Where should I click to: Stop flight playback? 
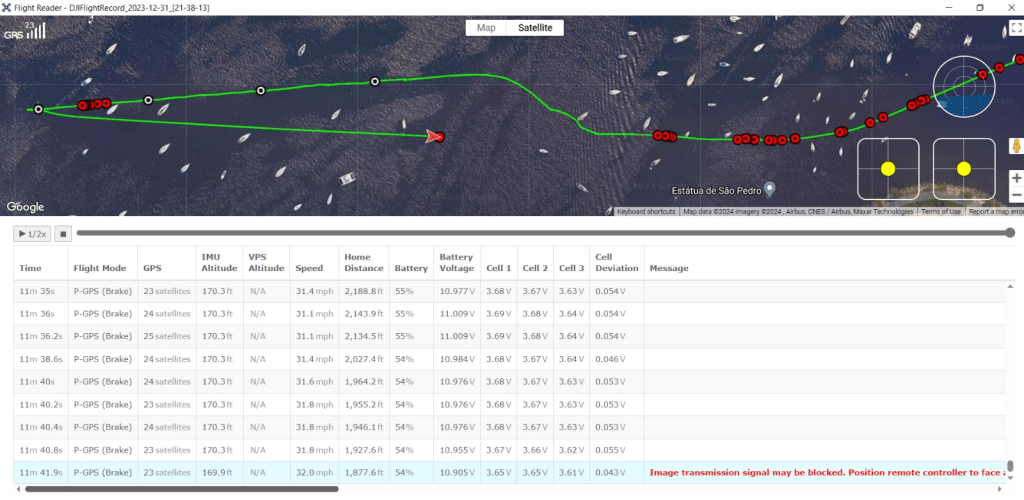click(62, 234)
